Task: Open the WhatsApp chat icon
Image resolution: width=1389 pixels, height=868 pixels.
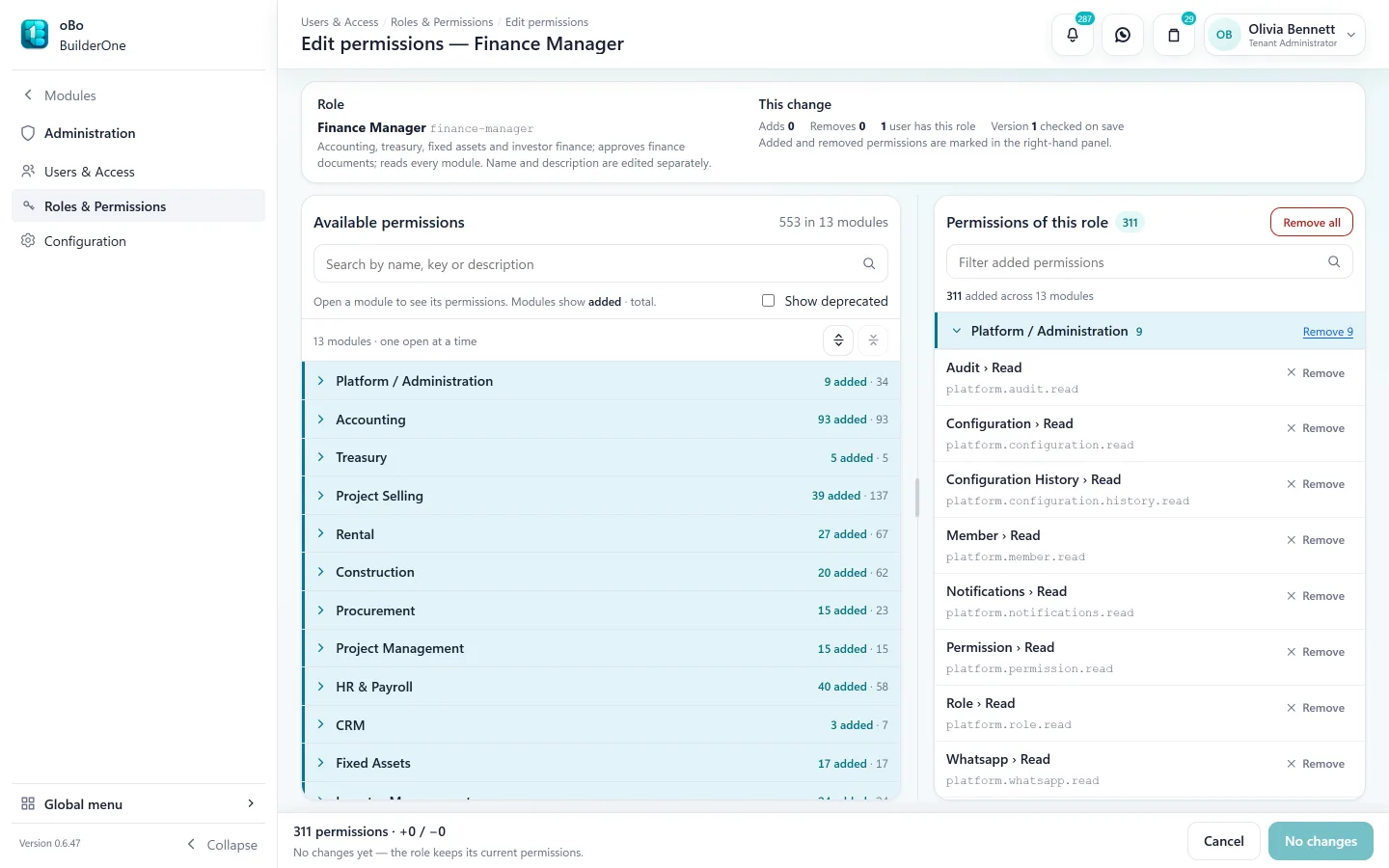Action: click(1123, 35)
